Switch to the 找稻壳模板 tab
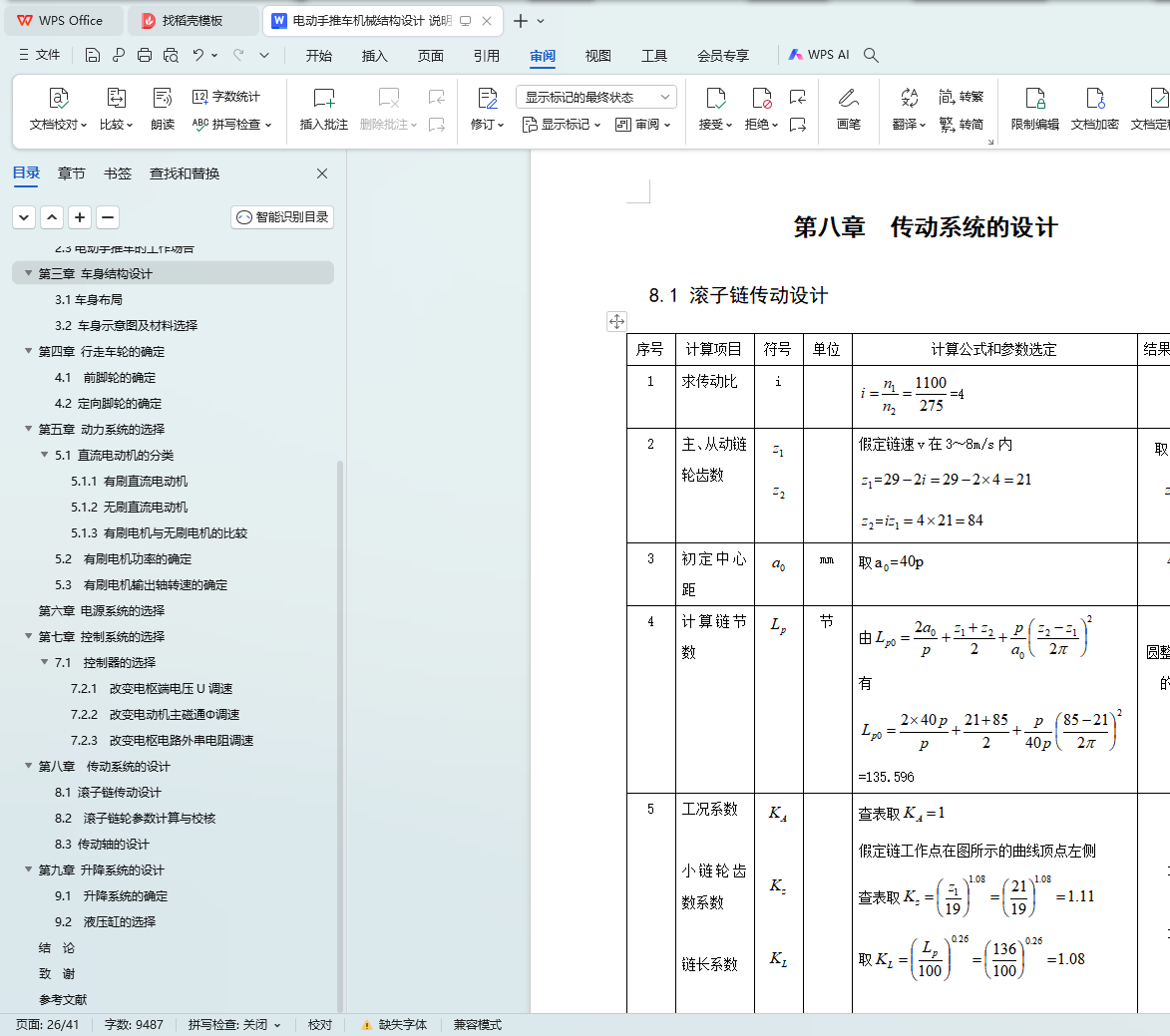Screen dimensions: 1170x1036 point(194,21)
